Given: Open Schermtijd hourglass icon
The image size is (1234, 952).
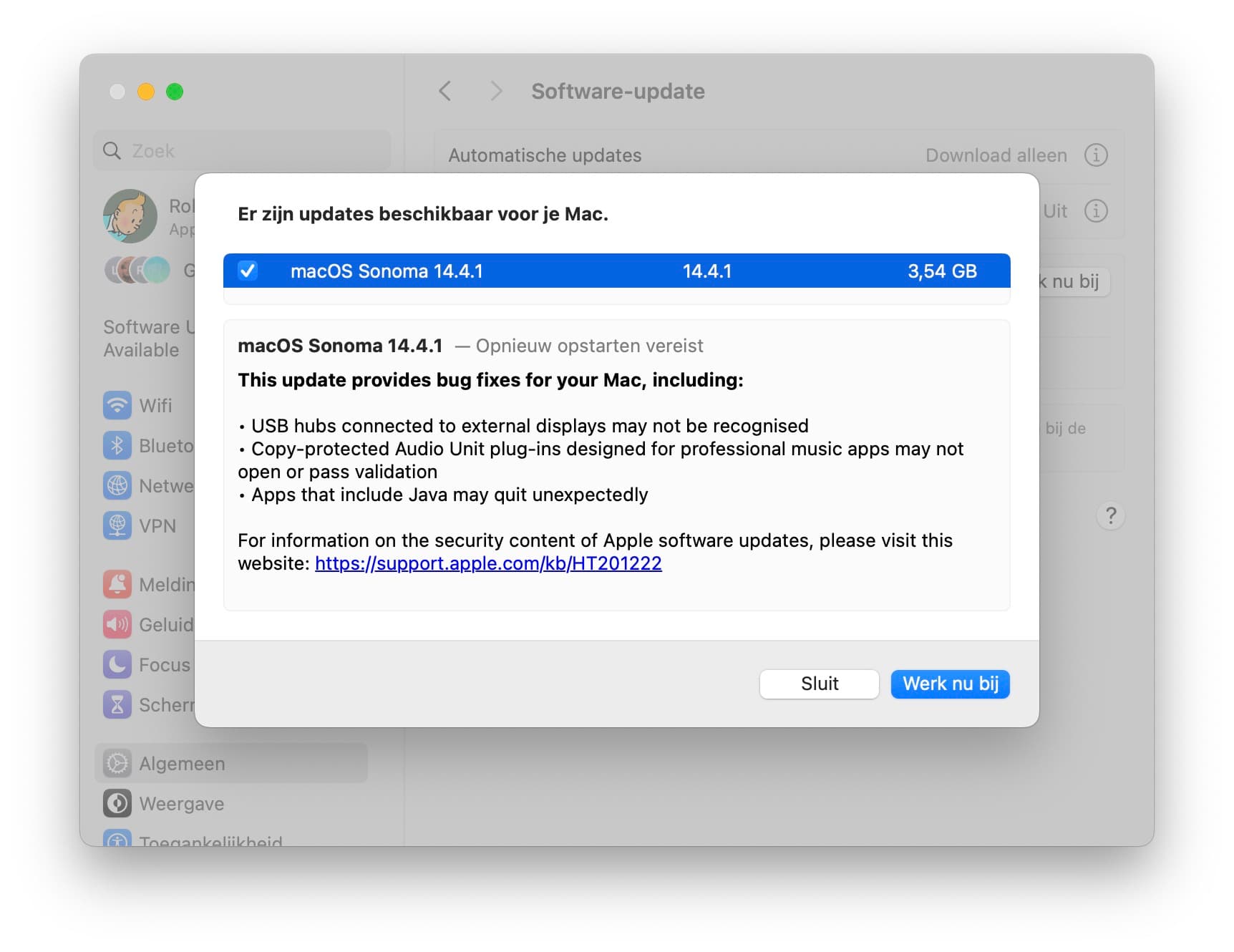Looking at the screenshot, I should pyautogui.click(x=117, y=704).
